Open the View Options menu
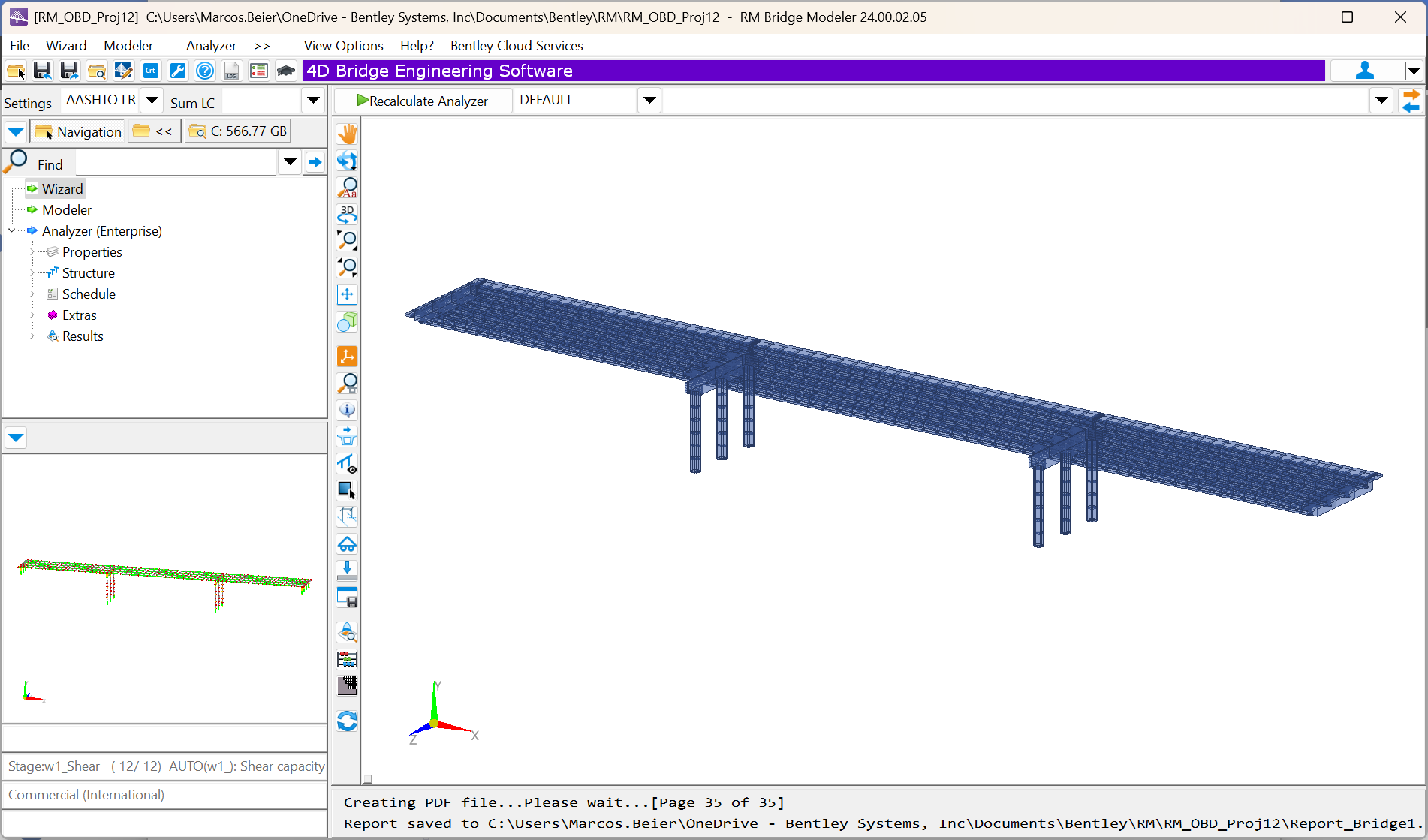Image resolution: width=1428 pixels, height=840 pixels. click(343, 46)
